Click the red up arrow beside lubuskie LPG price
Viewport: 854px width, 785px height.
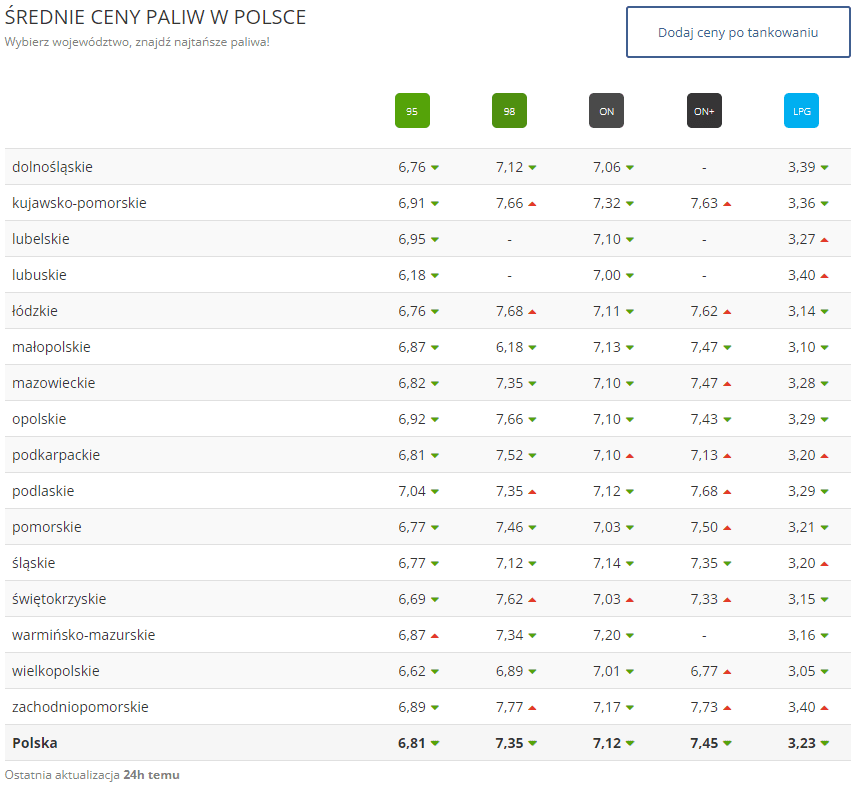(824, 275)
